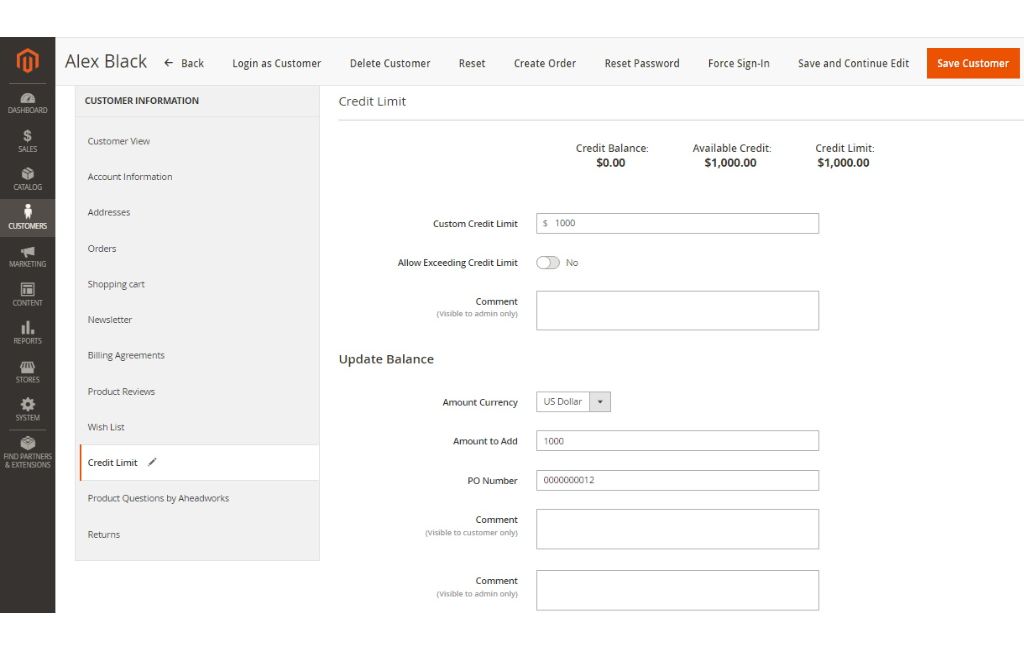This screenshot has height=650, width=1024.
Task: Select the Credit Limit tab
Action: [x=199, y=463]
